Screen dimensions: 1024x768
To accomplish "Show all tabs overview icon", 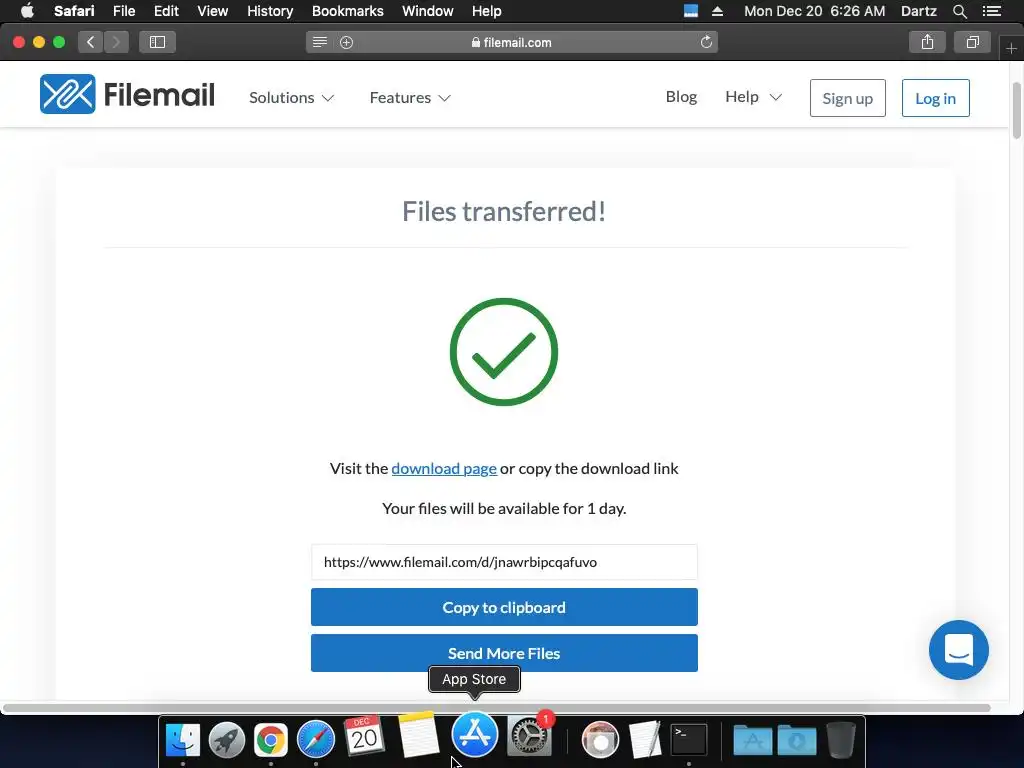I will tap(972, 42).
